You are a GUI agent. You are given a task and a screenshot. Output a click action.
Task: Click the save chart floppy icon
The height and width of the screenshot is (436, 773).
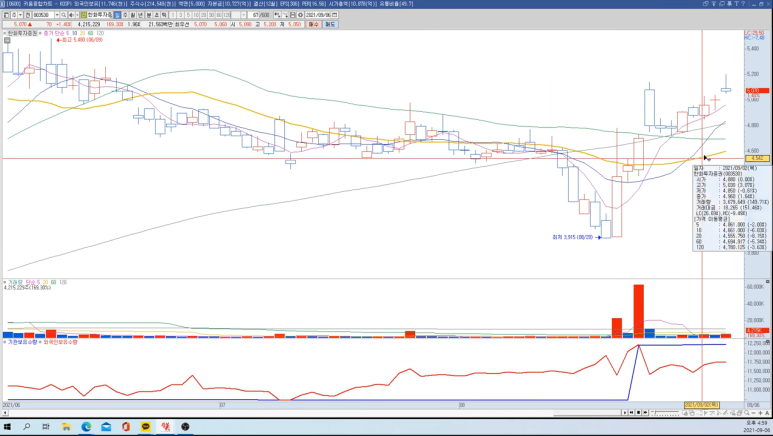292,15
